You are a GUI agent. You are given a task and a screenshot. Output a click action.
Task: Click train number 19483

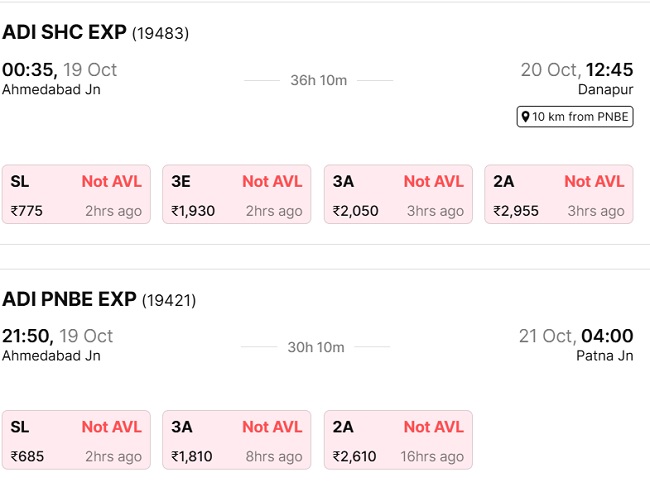pyautogui.click(x=161, y=33)
